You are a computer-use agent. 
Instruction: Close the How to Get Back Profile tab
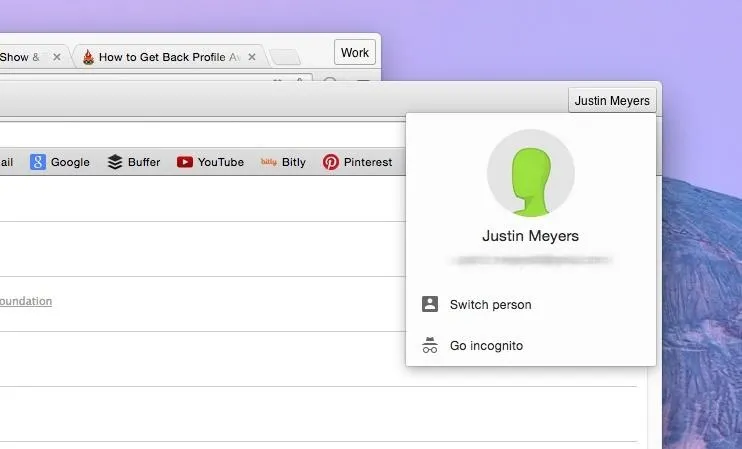click(x=252, y=57)
